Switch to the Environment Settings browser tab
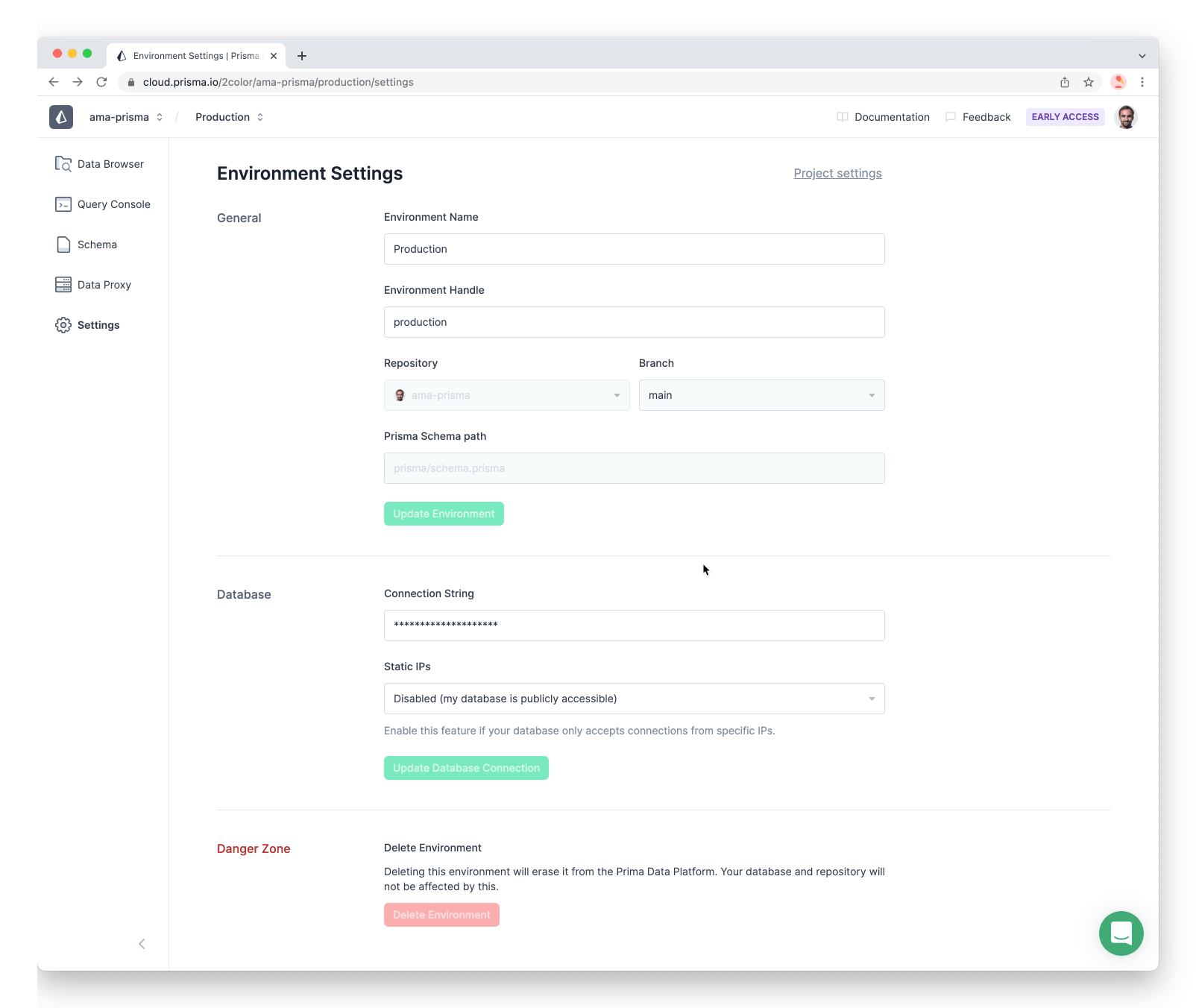The height and width of the screenshot is (1008, 1196). (190, 55)
